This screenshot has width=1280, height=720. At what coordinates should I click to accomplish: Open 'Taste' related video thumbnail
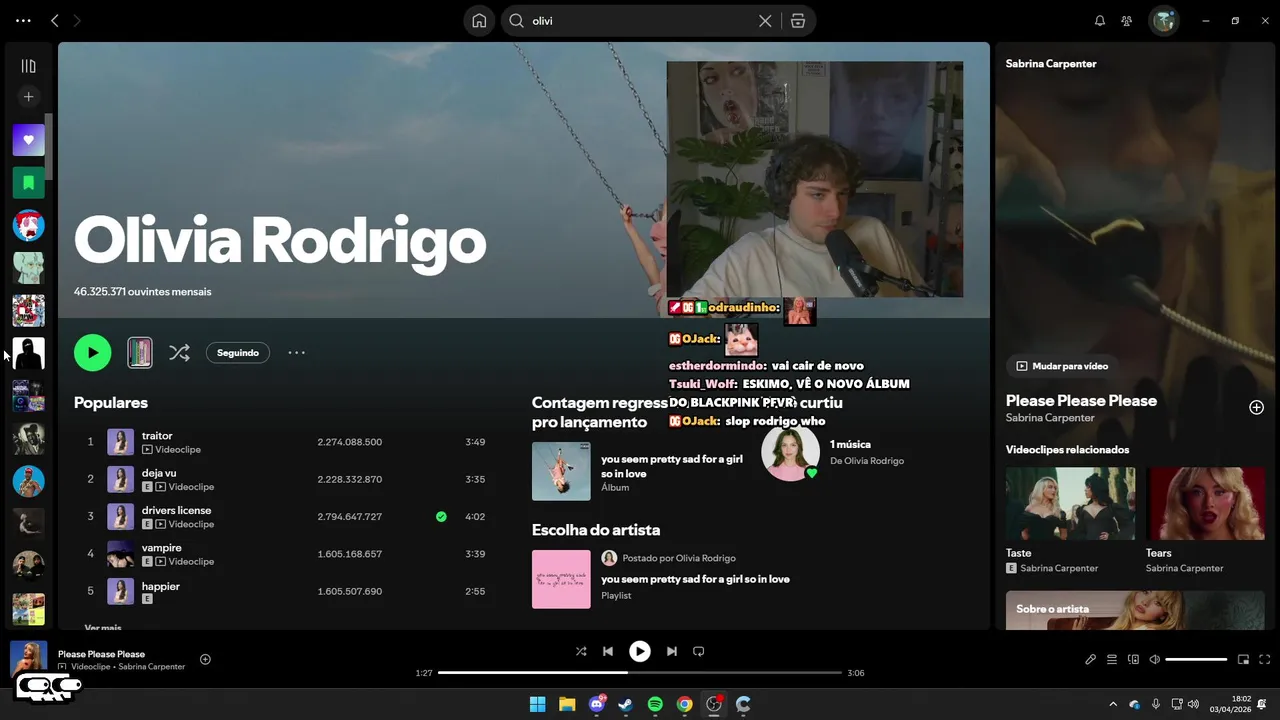click(1070, 504)
